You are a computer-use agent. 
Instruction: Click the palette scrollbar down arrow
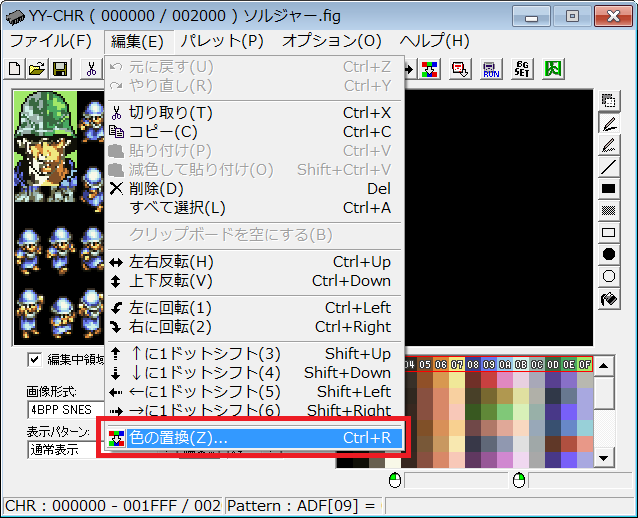[x=604, y=458]
